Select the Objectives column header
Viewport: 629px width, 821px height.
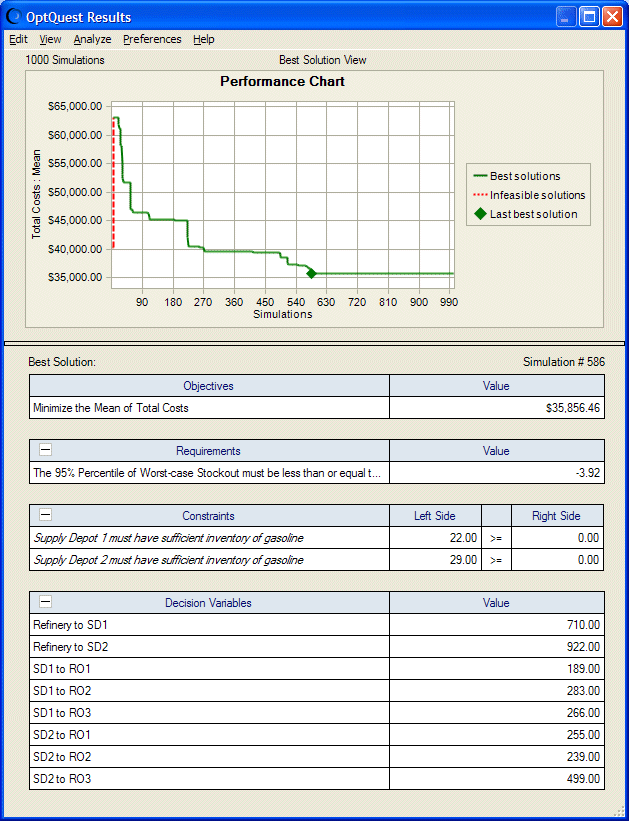[x=209, y=386]
